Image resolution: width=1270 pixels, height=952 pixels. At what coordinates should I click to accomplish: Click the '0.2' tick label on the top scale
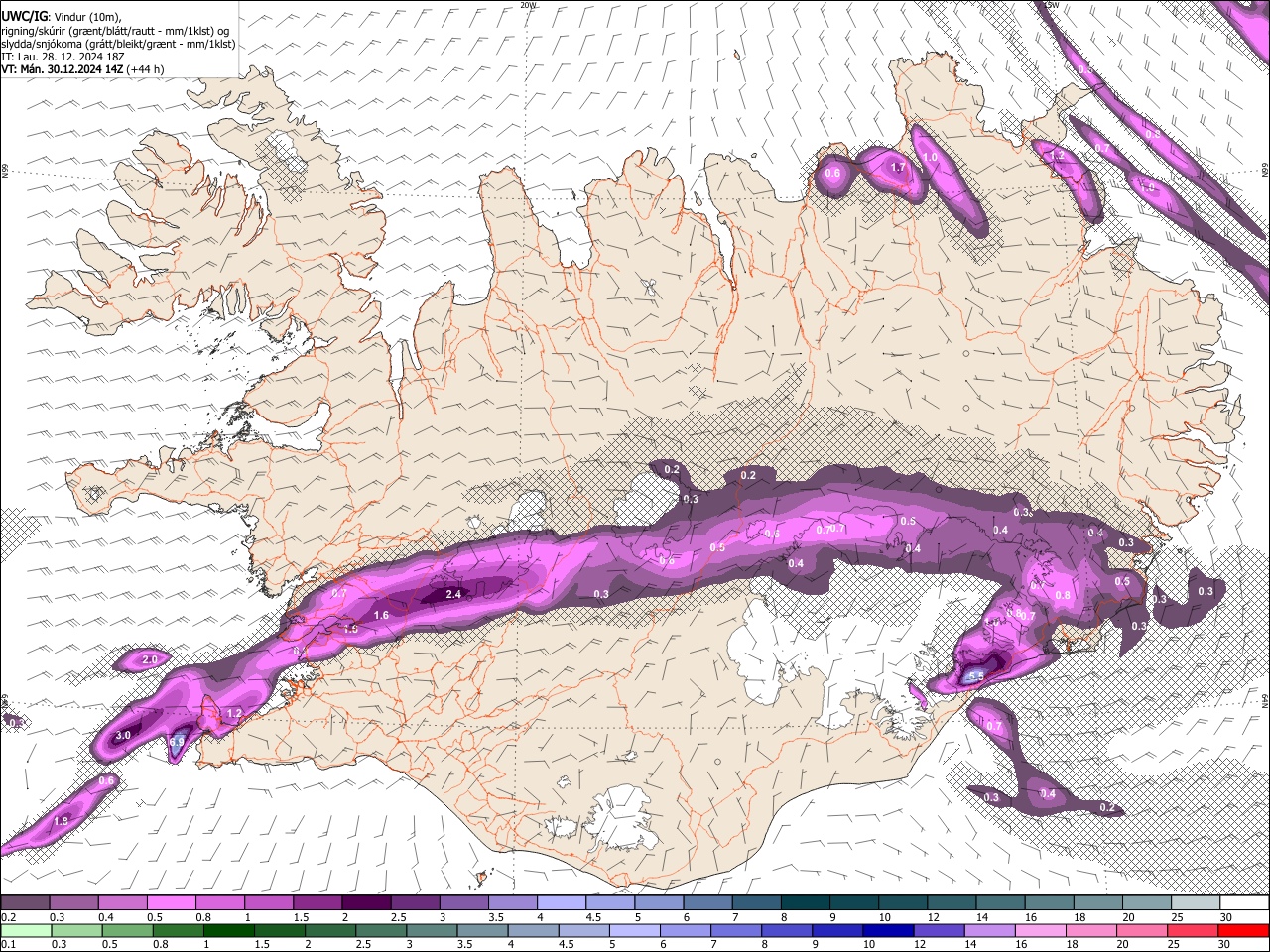(x=9, y=917)
